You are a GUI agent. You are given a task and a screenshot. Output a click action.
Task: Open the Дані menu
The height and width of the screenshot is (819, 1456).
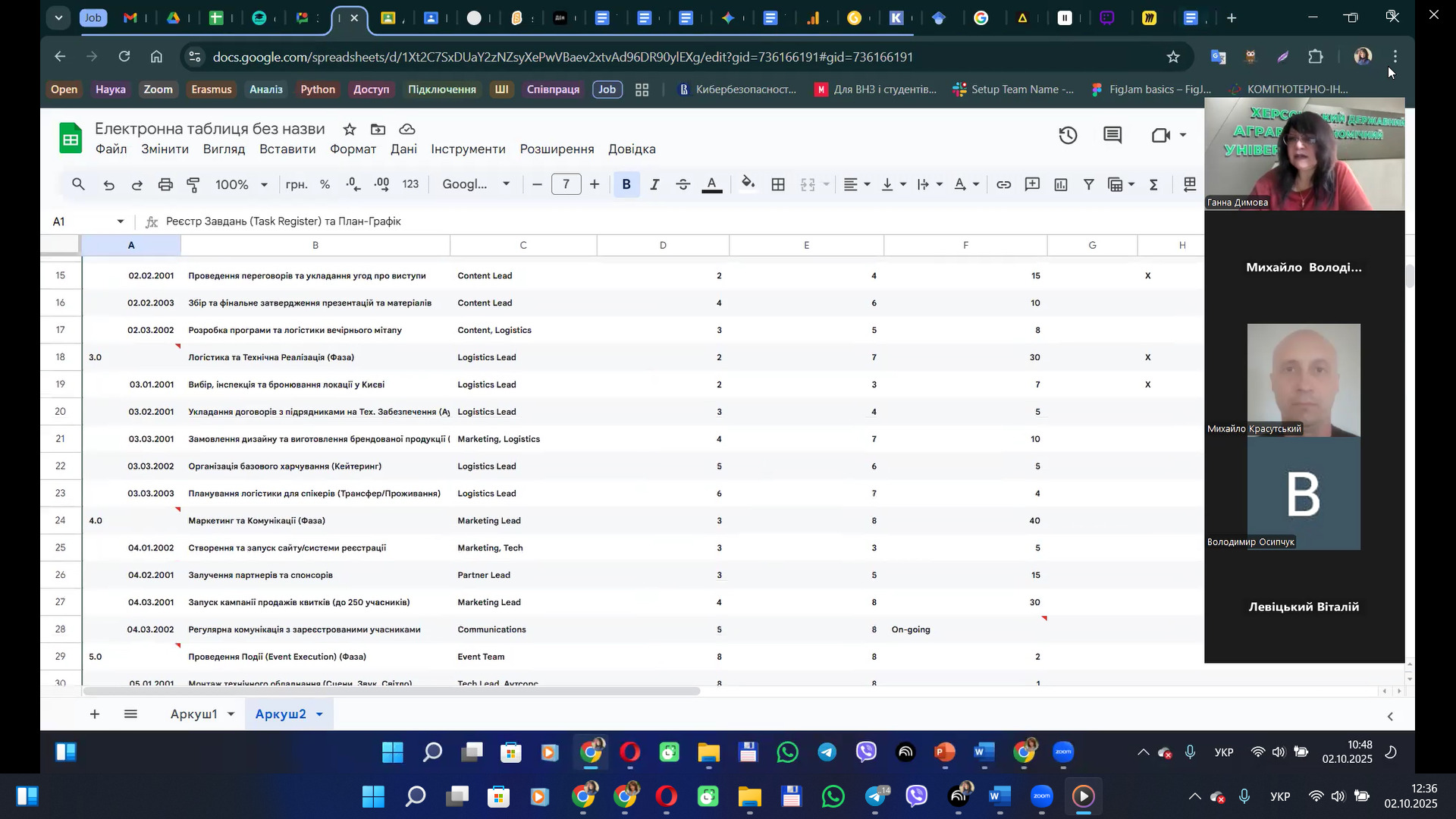403,149
